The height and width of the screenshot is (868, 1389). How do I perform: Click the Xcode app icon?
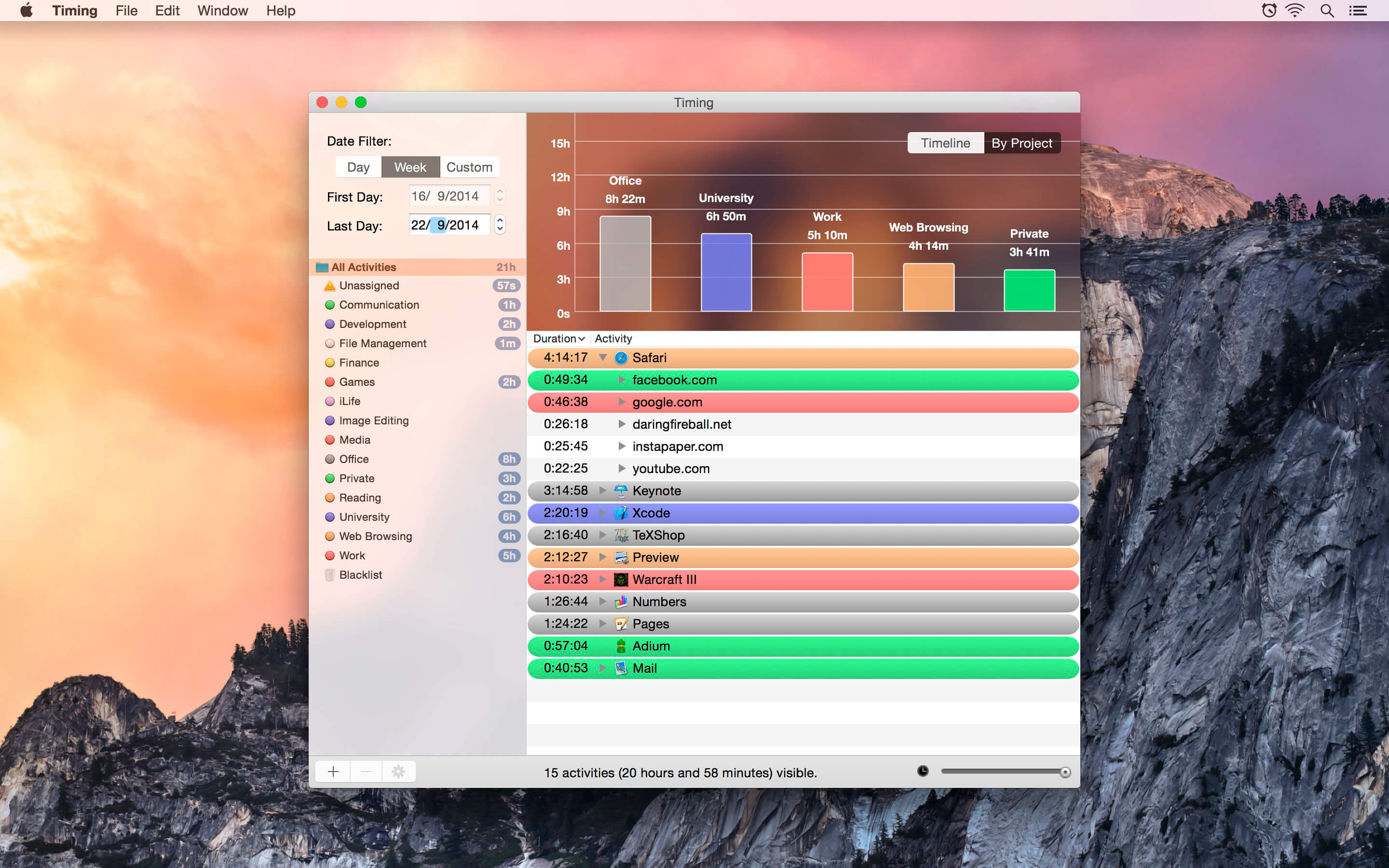620,513
